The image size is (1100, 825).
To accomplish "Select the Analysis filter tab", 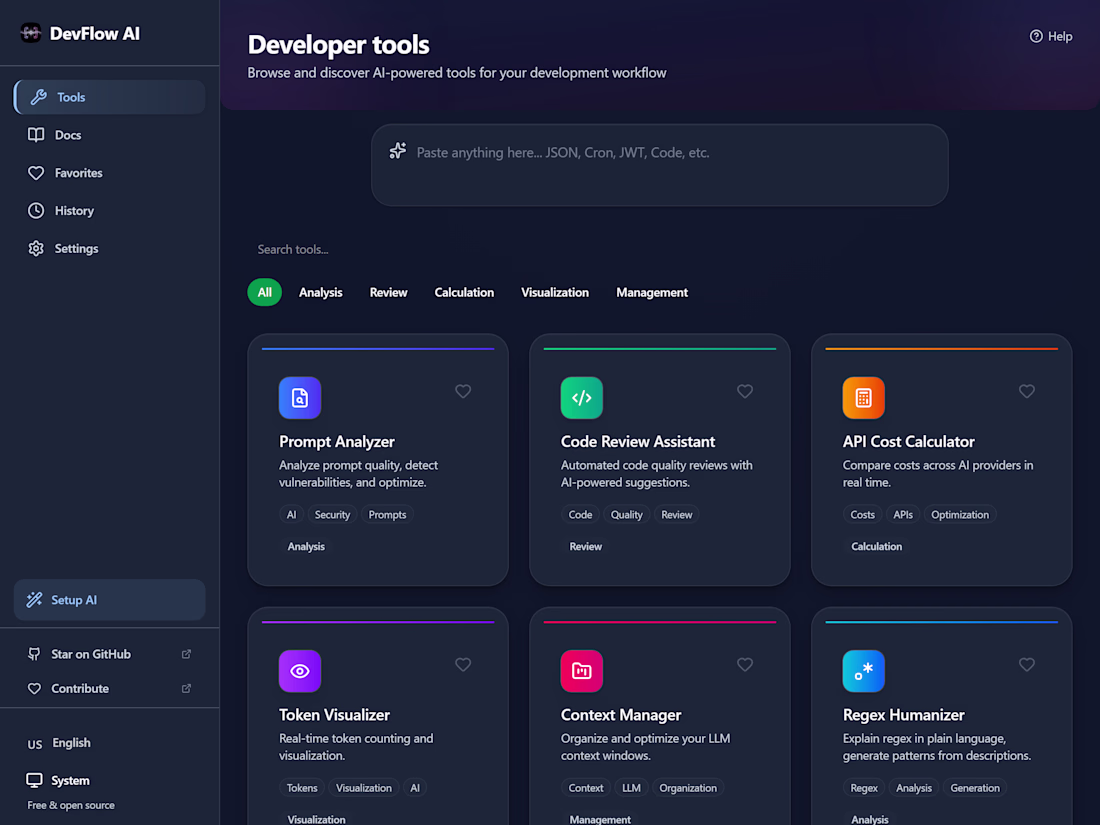I will (x=321, y=293).
